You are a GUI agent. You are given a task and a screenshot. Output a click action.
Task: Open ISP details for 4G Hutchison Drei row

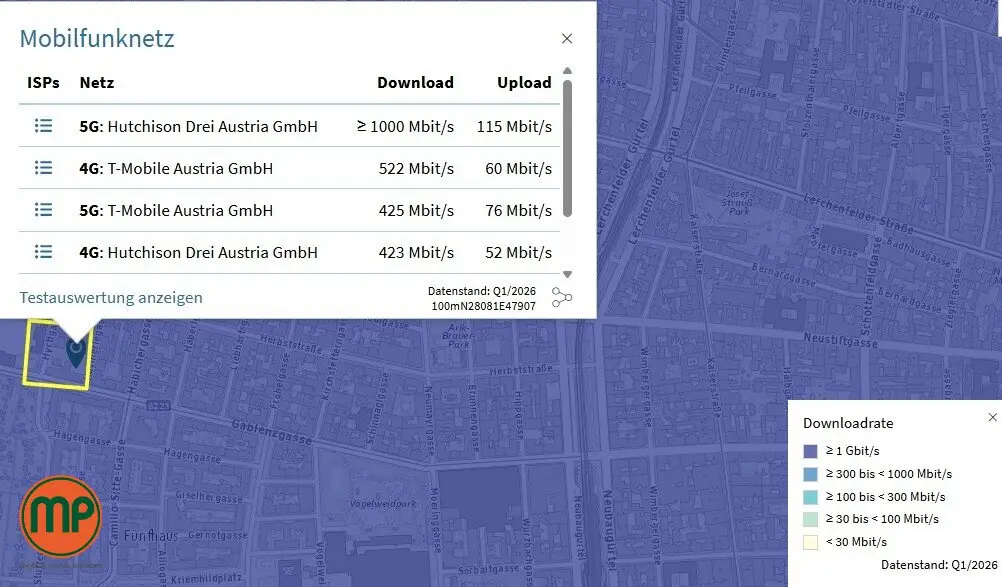click(43, 252)
